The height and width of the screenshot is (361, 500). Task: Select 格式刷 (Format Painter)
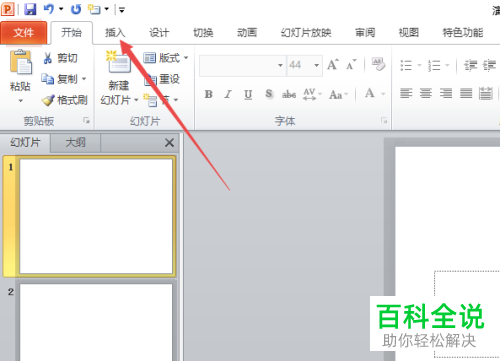coord(65,100)
